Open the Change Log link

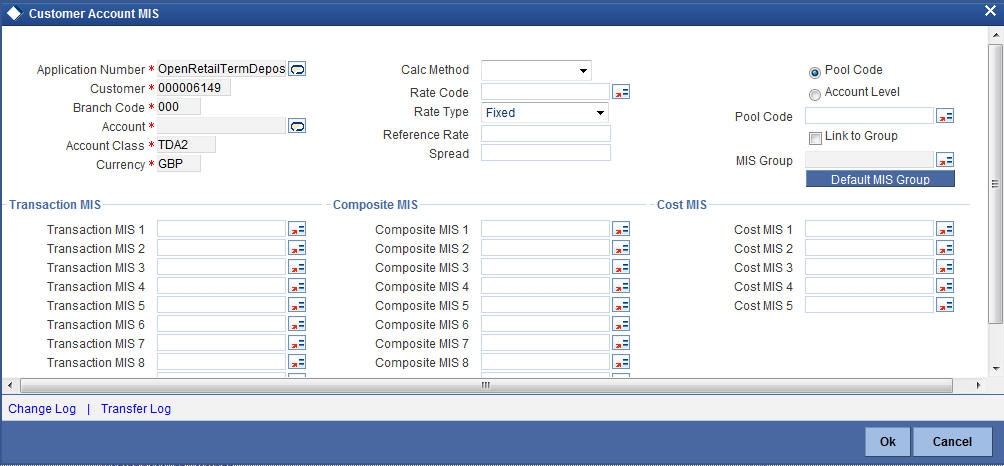(42, 408)
